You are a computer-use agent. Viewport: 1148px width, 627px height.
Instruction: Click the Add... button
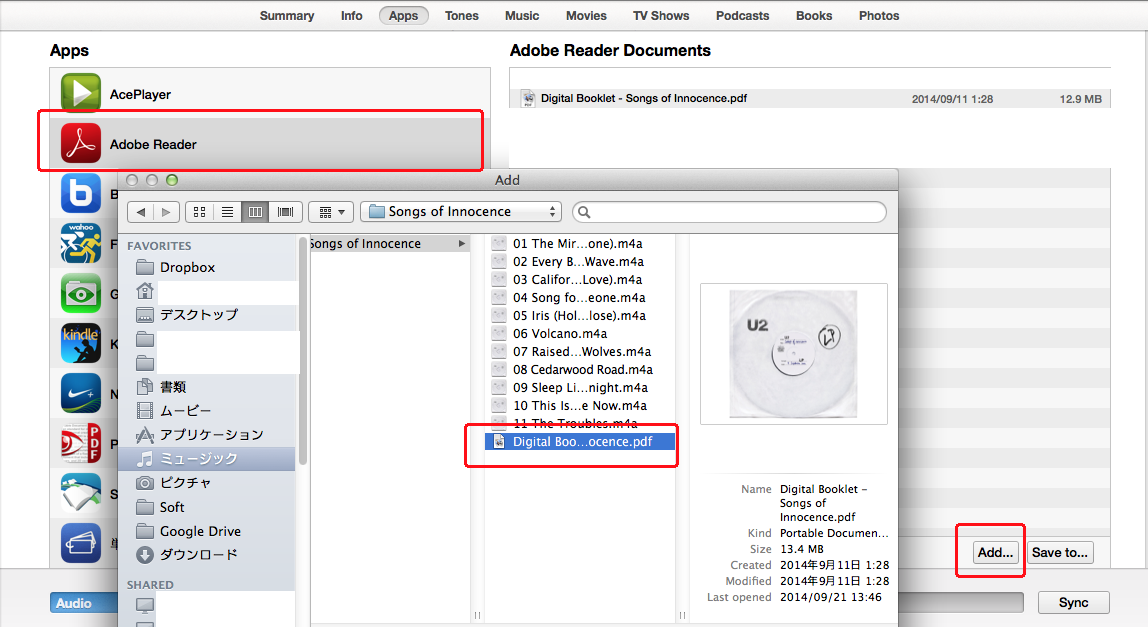click(996, 553)
